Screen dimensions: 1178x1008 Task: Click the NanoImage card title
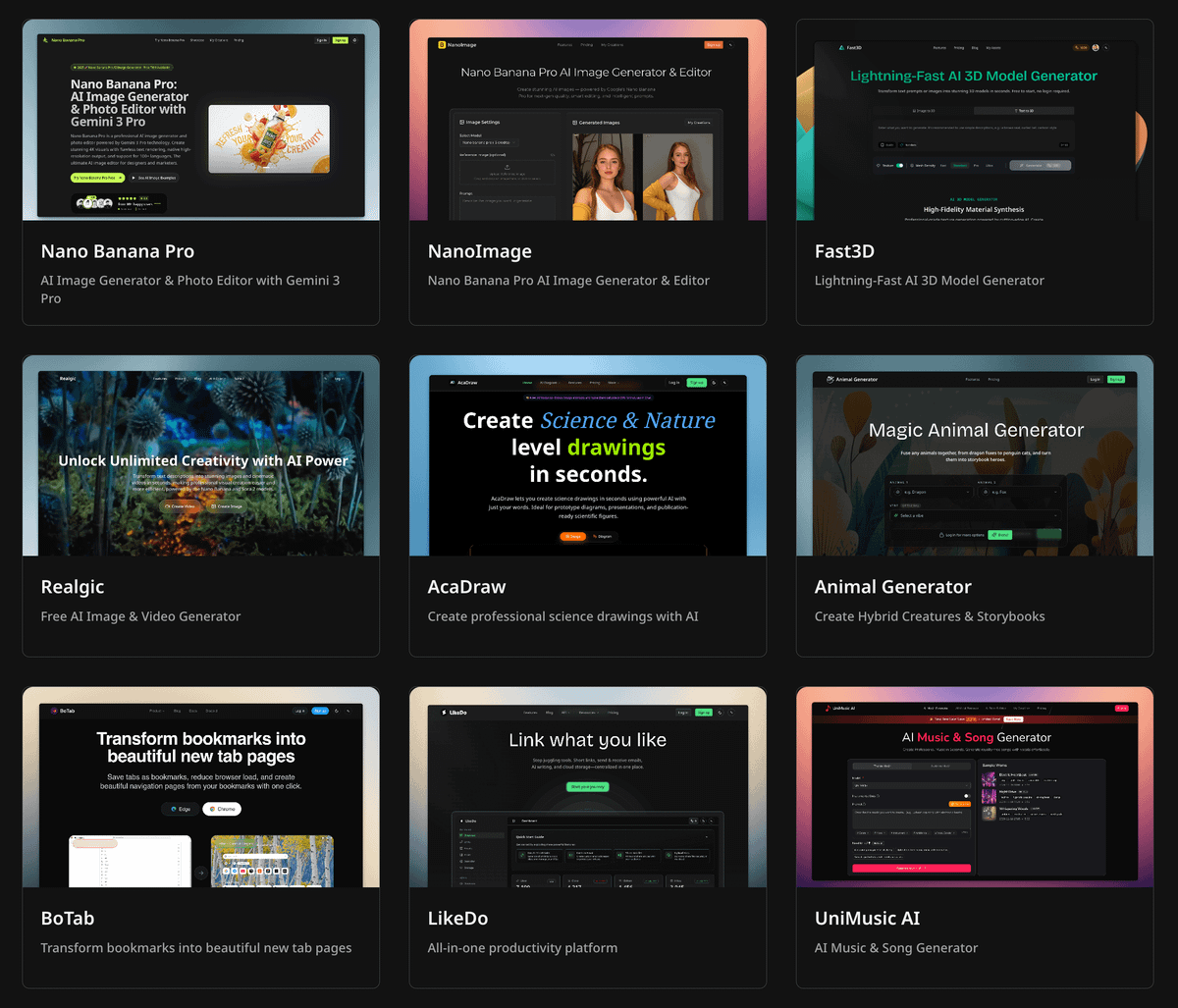click(479, 251)
